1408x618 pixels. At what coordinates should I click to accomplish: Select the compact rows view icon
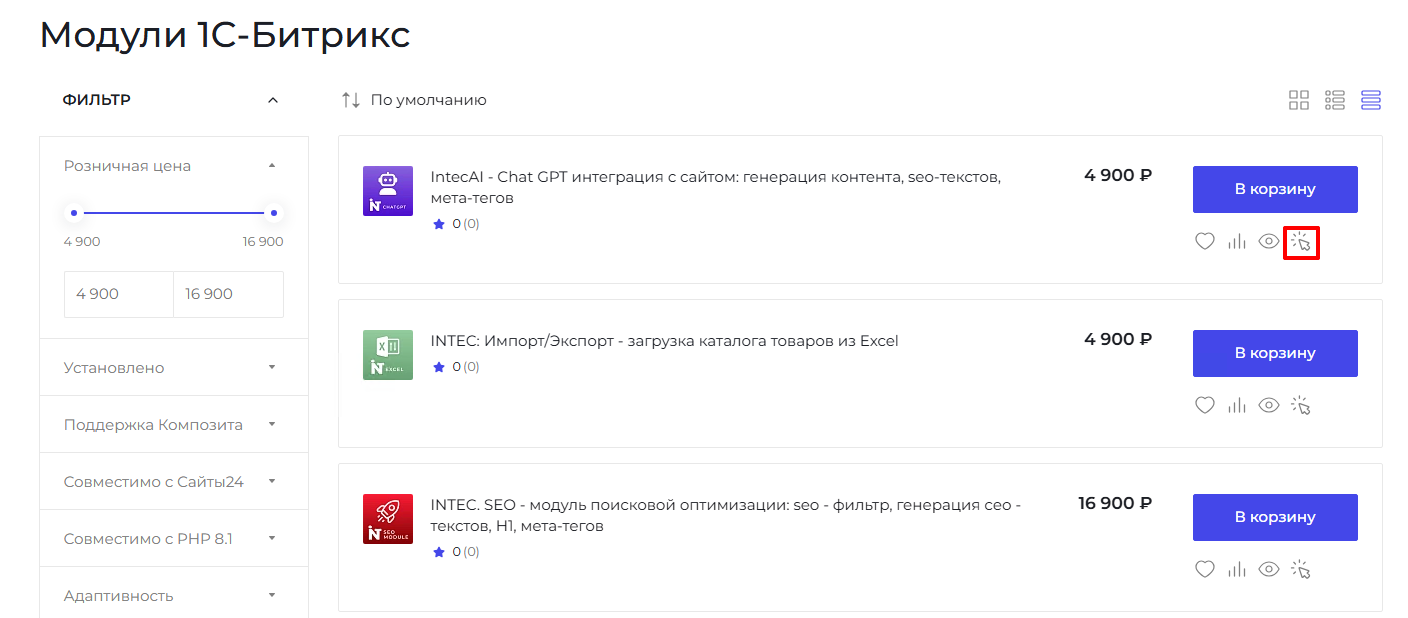pos(1371,100)
